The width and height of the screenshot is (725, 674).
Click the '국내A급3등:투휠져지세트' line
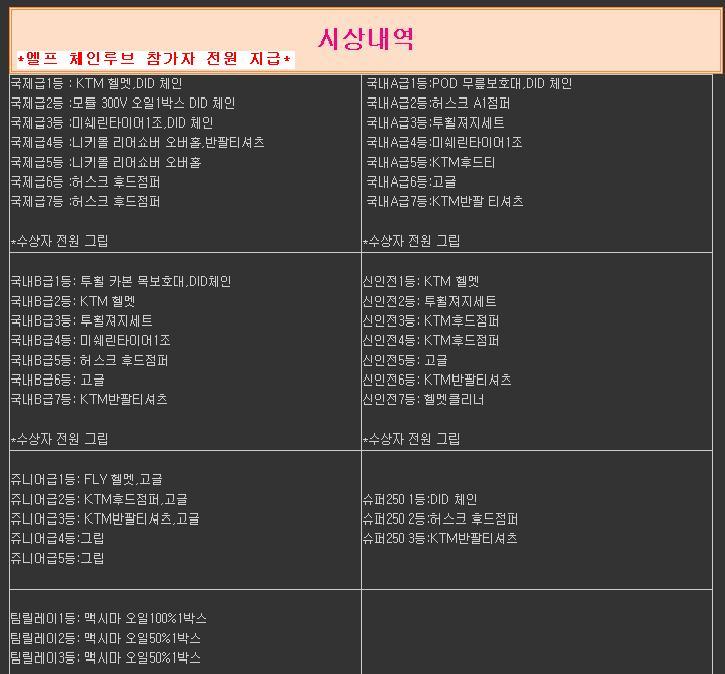pyautogui.click(x=435, y=123)
